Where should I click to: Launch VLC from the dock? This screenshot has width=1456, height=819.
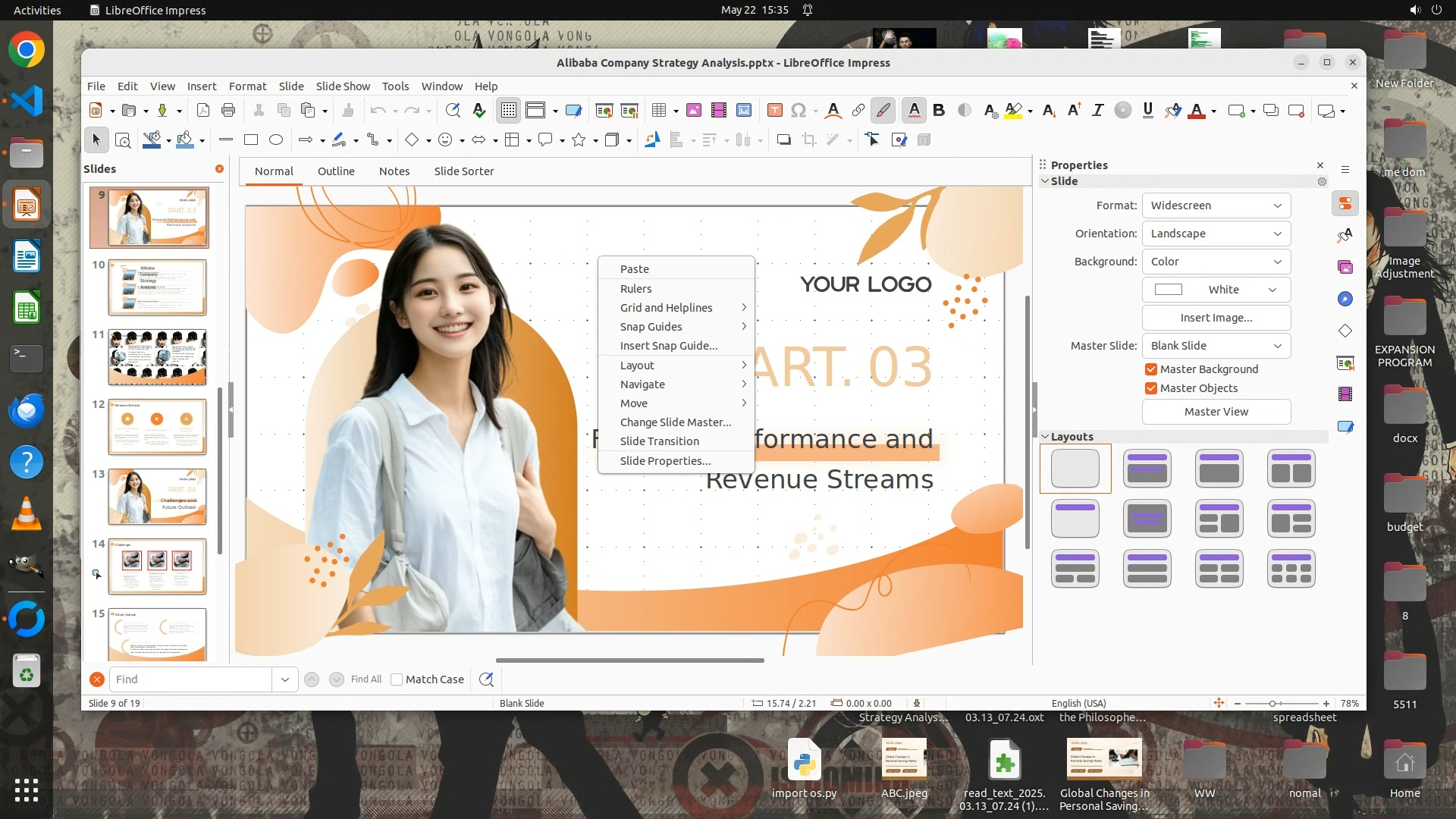click(x=27, y=514)
